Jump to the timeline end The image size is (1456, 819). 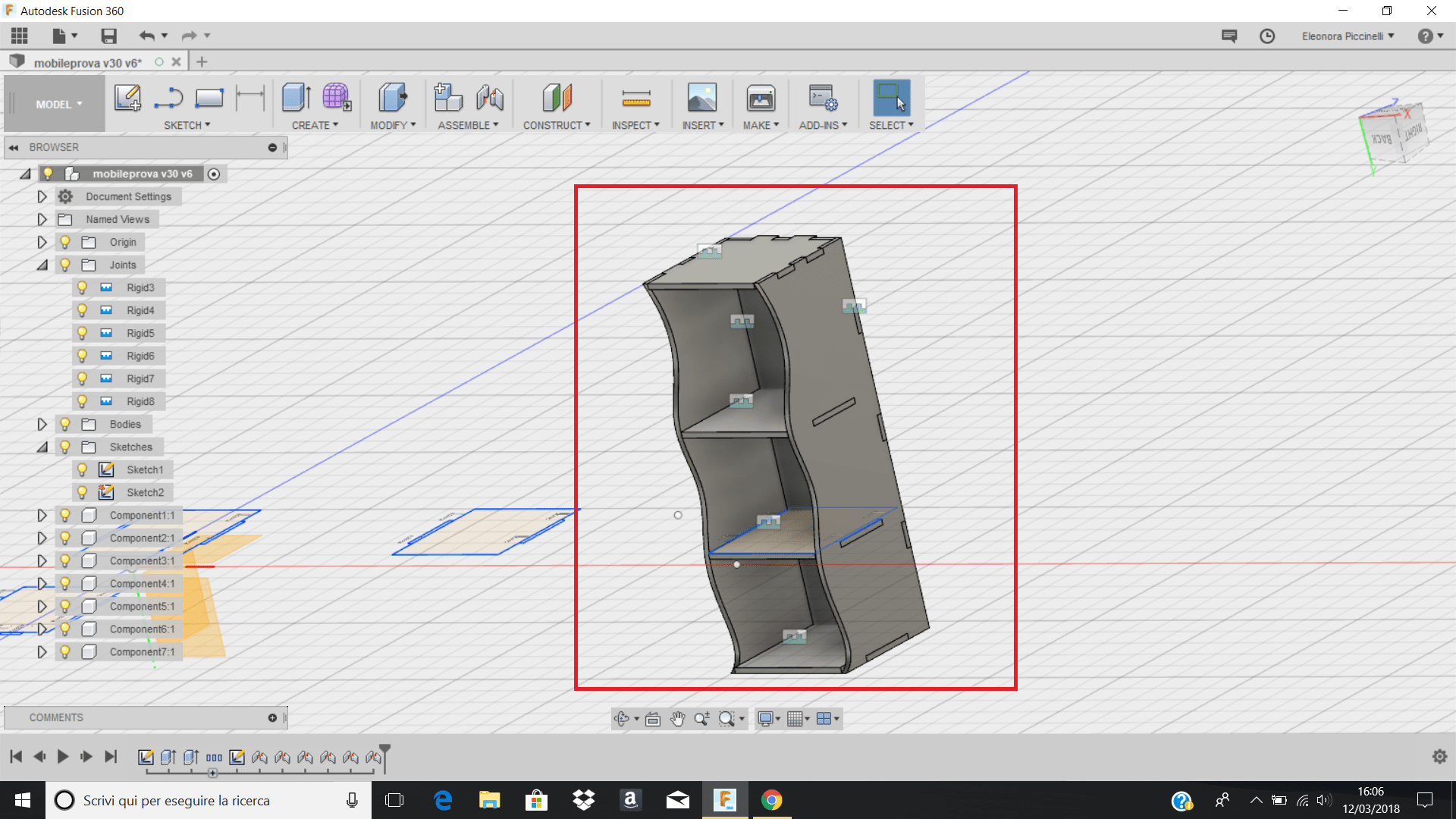(x=111, y=756)
